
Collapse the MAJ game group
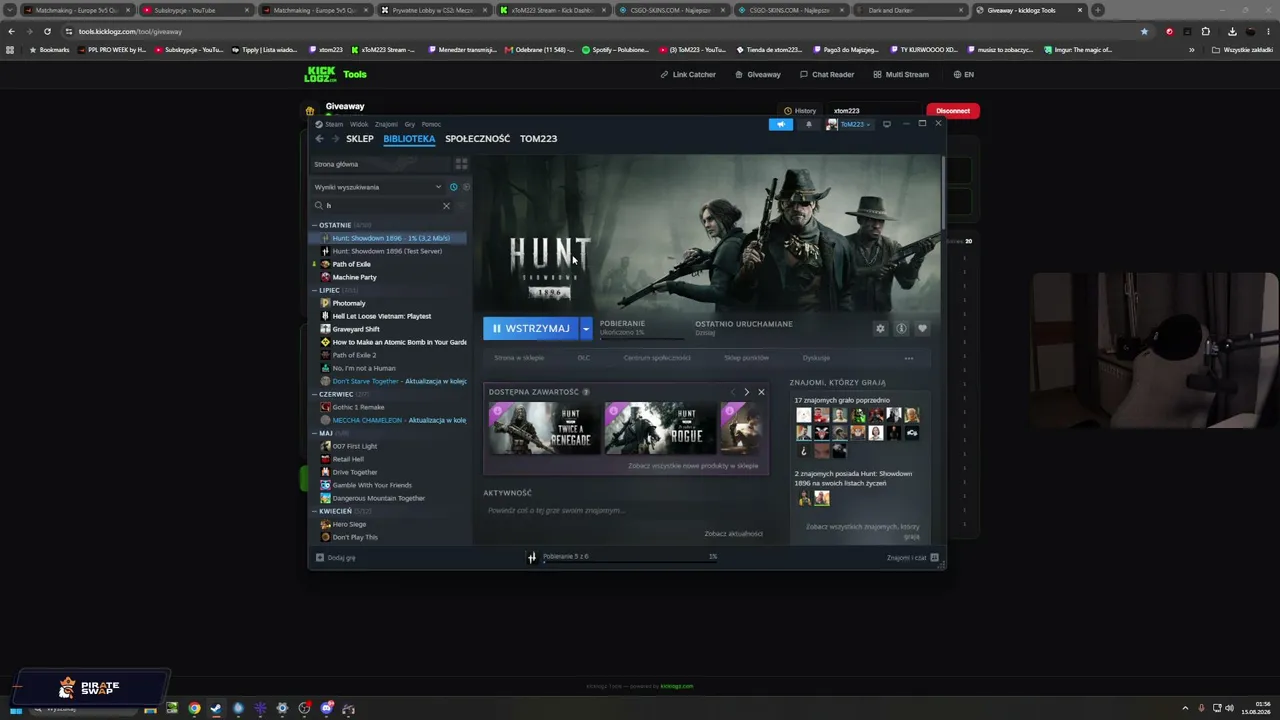pyautogui.click(x=326, y=433)
